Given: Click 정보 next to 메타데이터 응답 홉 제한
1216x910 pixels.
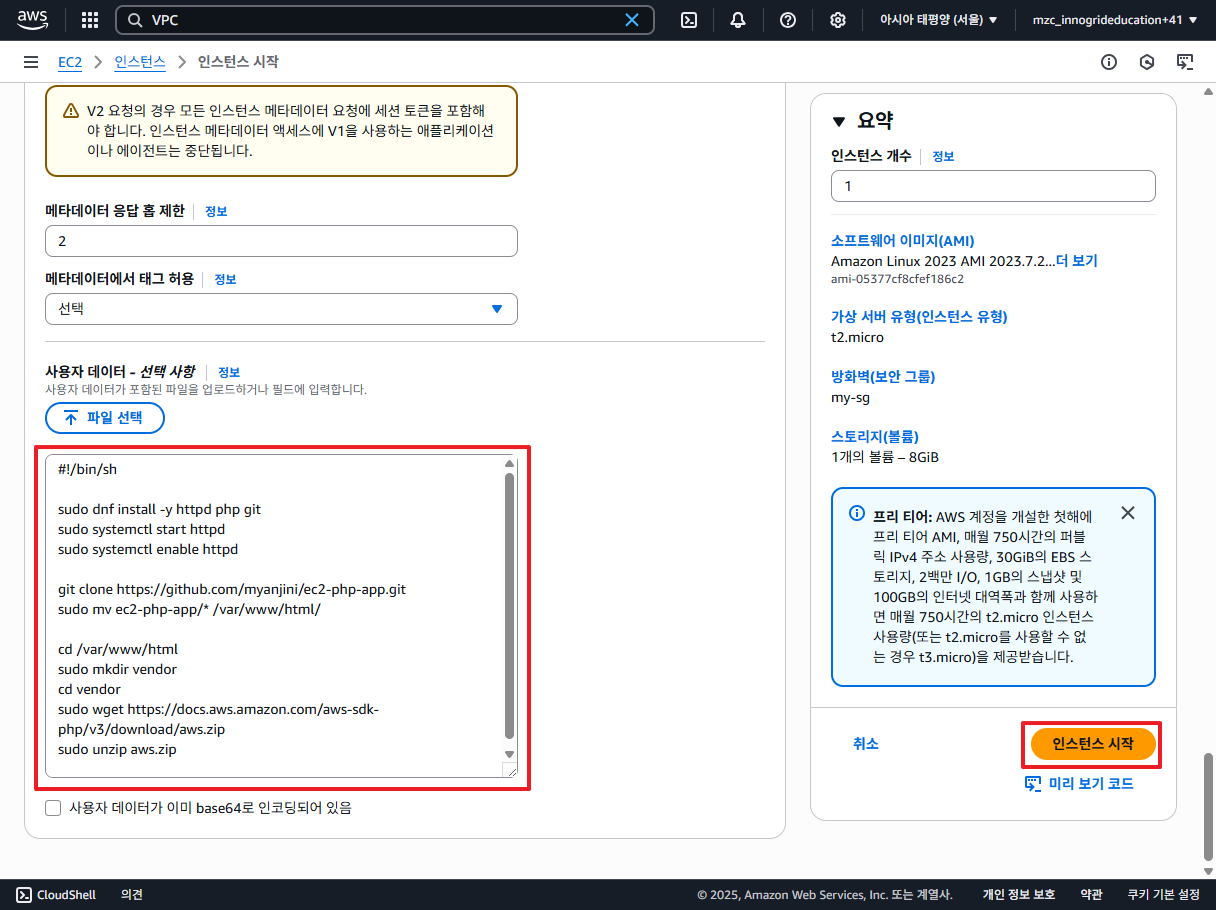Looking at the screenshot, I should pos(216,212).
